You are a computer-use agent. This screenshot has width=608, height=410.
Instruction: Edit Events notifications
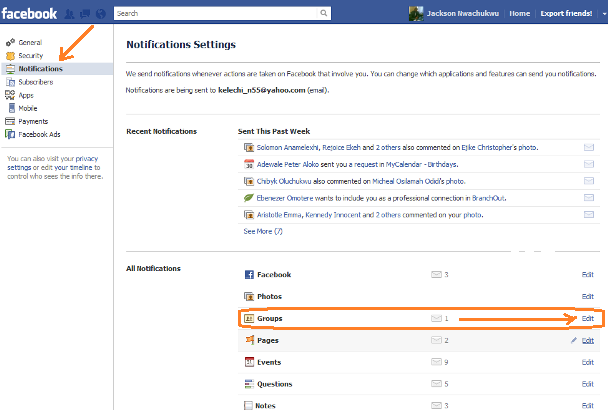click(x=587, y=362)
